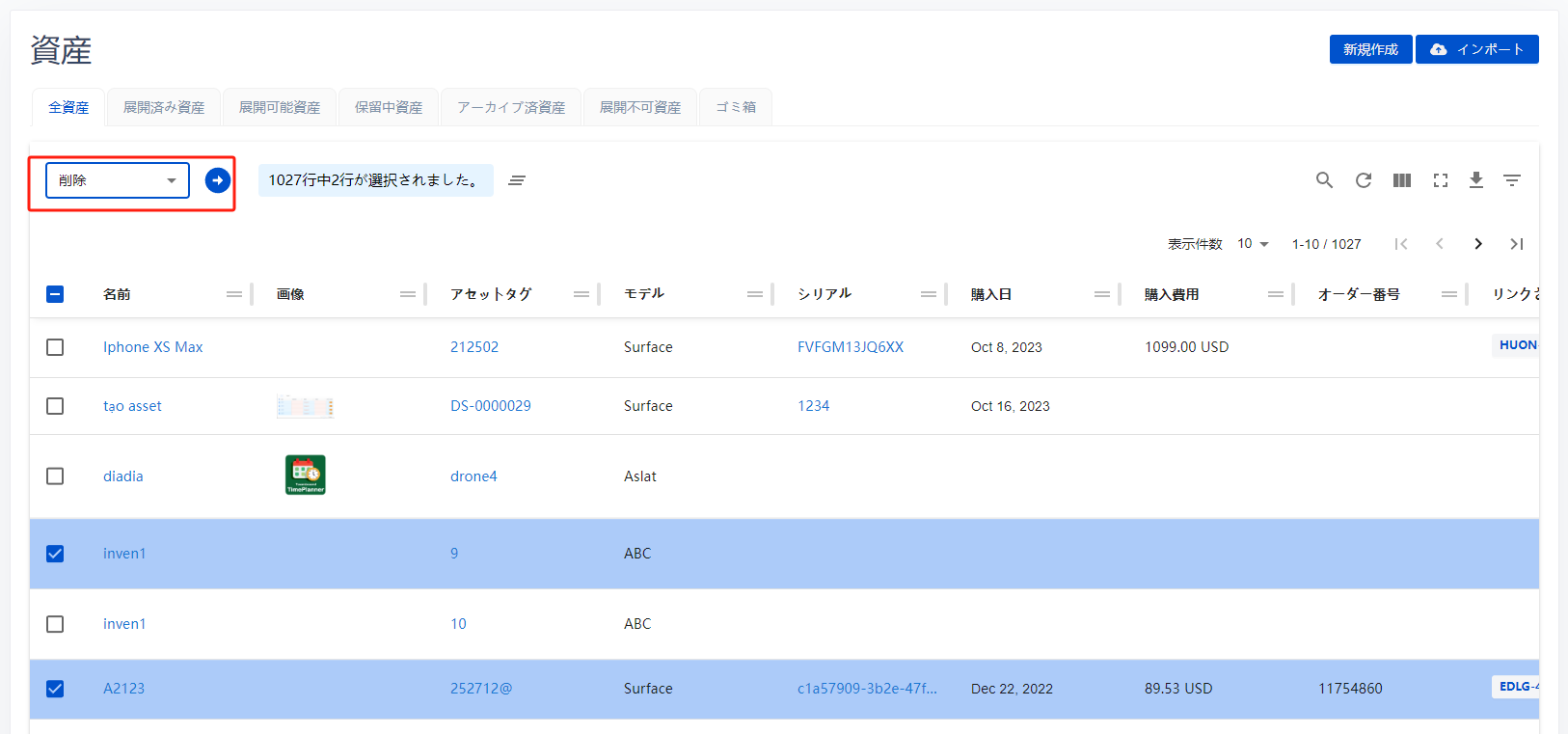
Task: Click the 新規作成 button
Action: (x=1370, y=49)
